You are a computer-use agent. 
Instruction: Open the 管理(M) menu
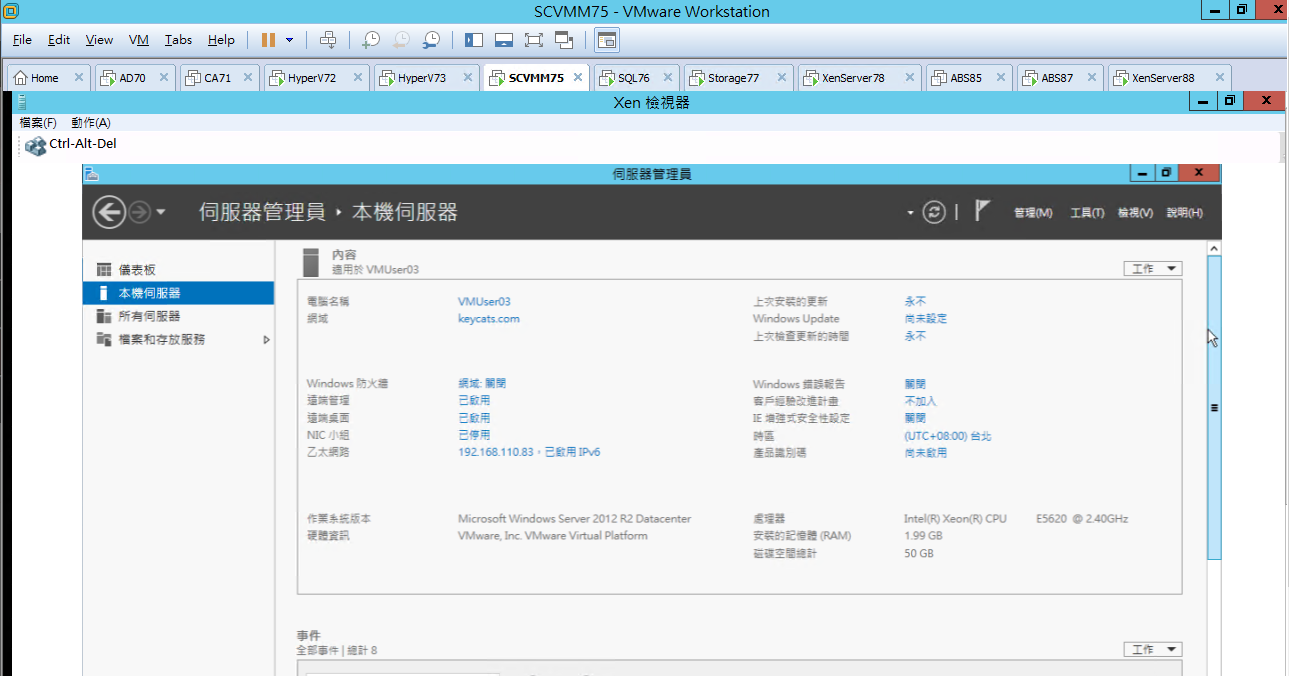(x=1033, y=213)
